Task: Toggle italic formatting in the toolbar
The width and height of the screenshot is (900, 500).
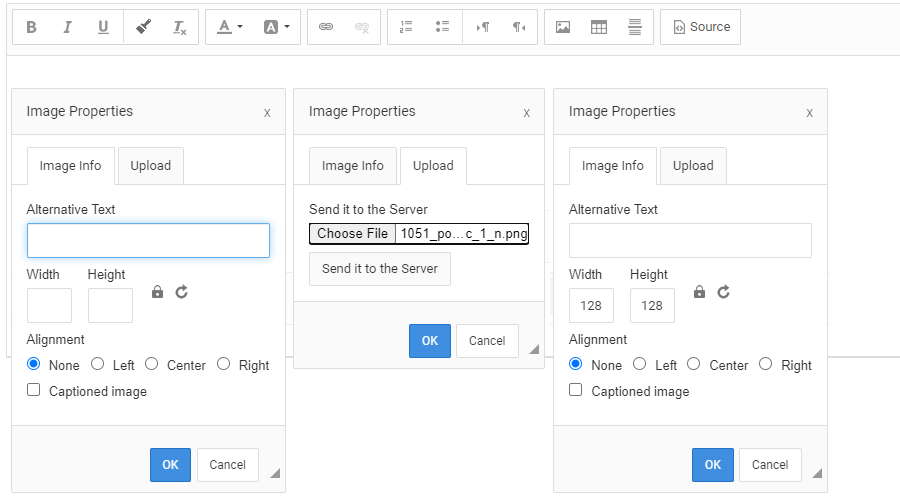Action: point(67,27)
